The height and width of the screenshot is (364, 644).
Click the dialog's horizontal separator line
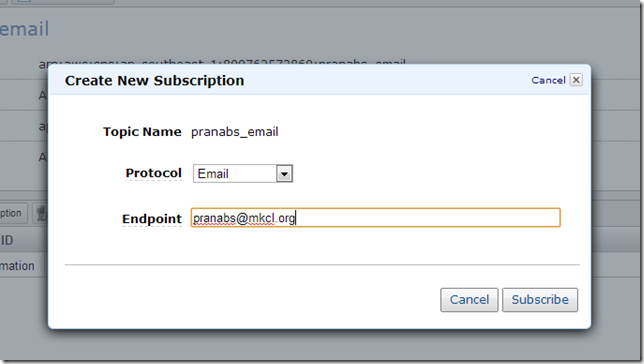(x=322, y=265)
